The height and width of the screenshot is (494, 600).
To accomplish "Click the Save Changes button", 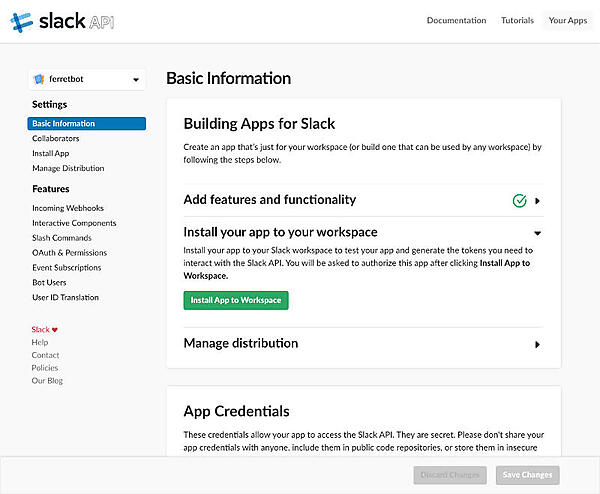I will click(x=528, y=475).
